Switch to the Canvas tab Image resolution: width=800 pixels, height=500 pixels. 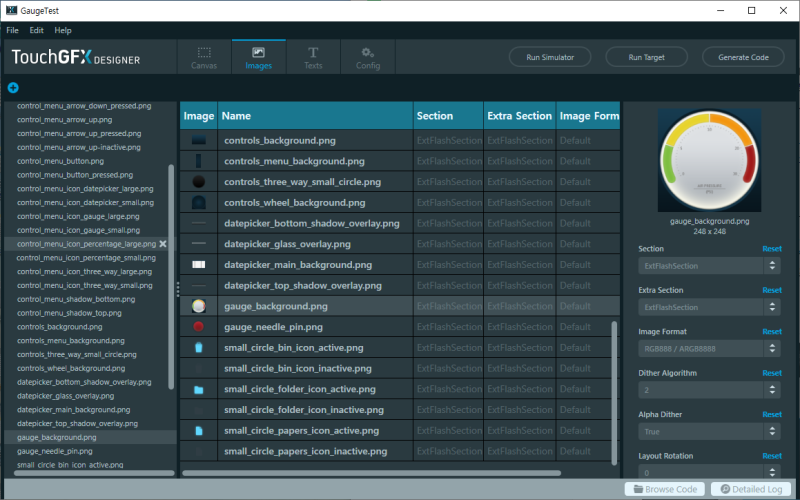[x=204, y=58]
